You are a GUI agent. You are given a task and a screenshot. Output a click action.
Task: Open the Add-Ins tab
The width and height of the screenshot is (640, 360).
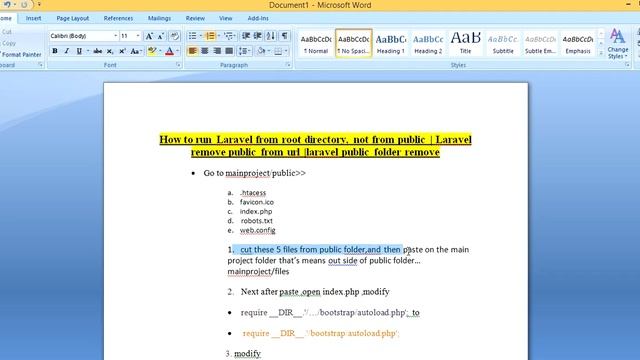click(258, 18)
